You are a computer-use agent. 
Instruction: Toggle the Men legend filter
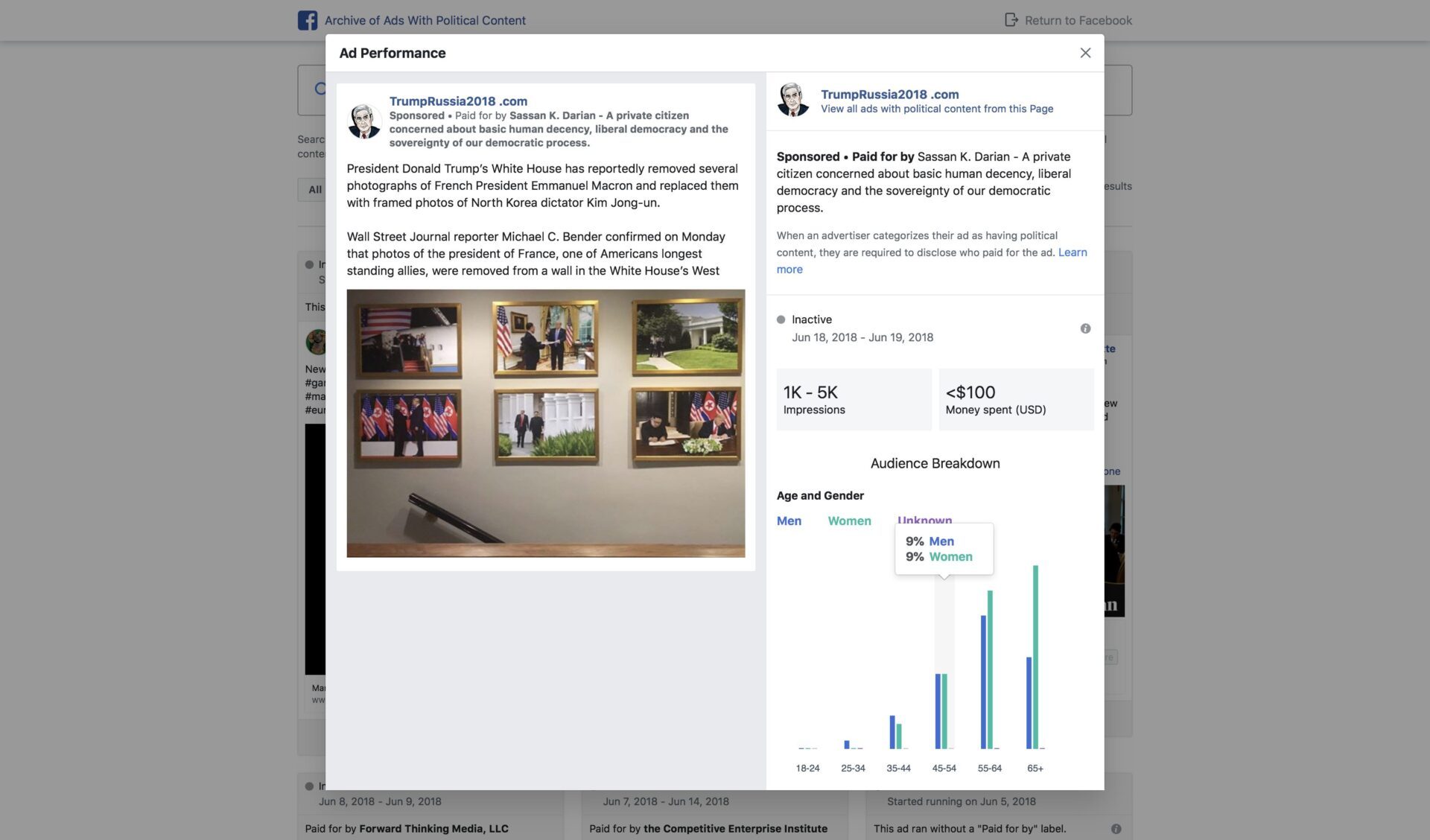pos(789,521)
